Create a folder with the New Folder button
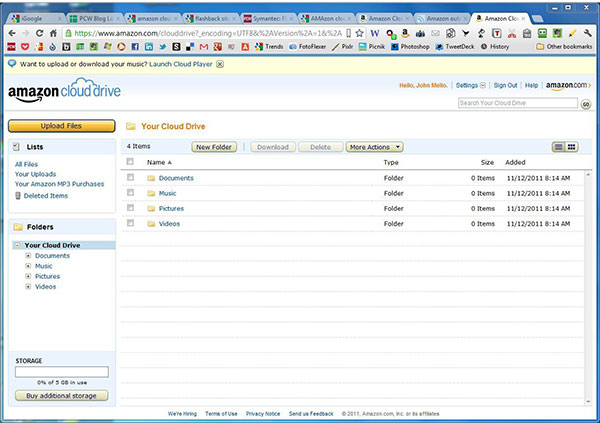The image size is (600, 423). [x=214, y=147]
